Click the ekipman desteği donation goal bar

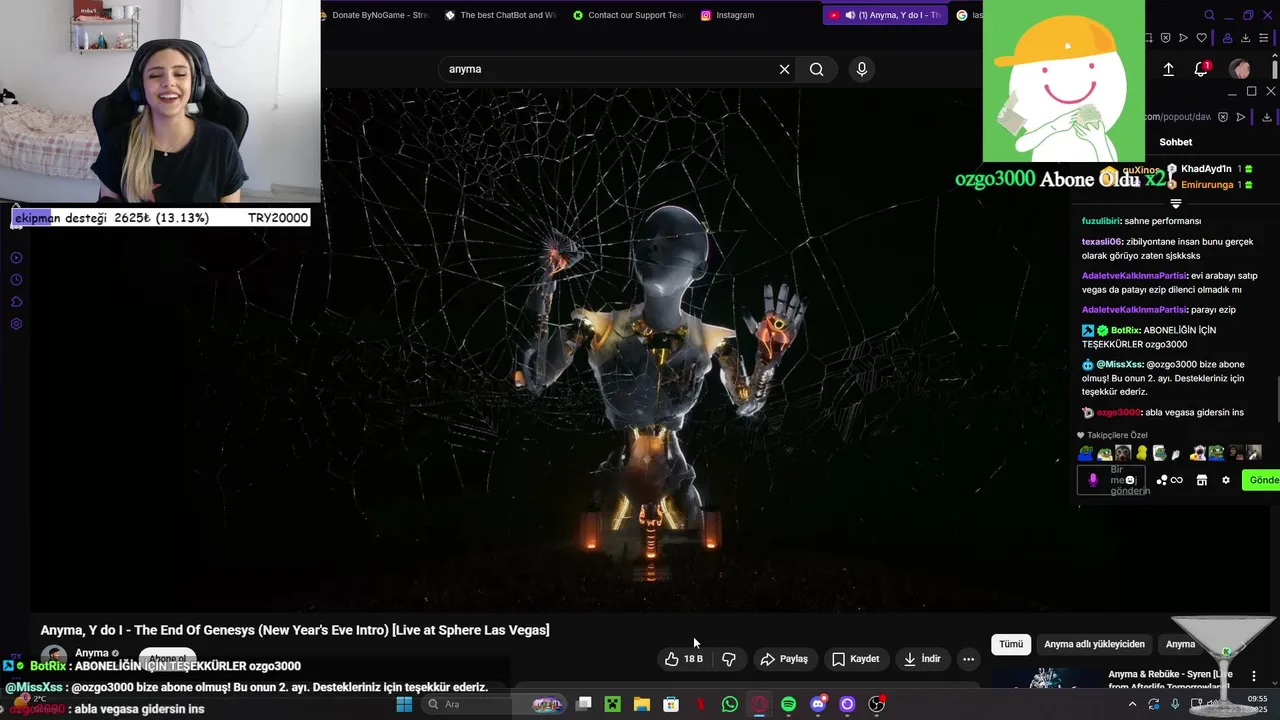161,218
